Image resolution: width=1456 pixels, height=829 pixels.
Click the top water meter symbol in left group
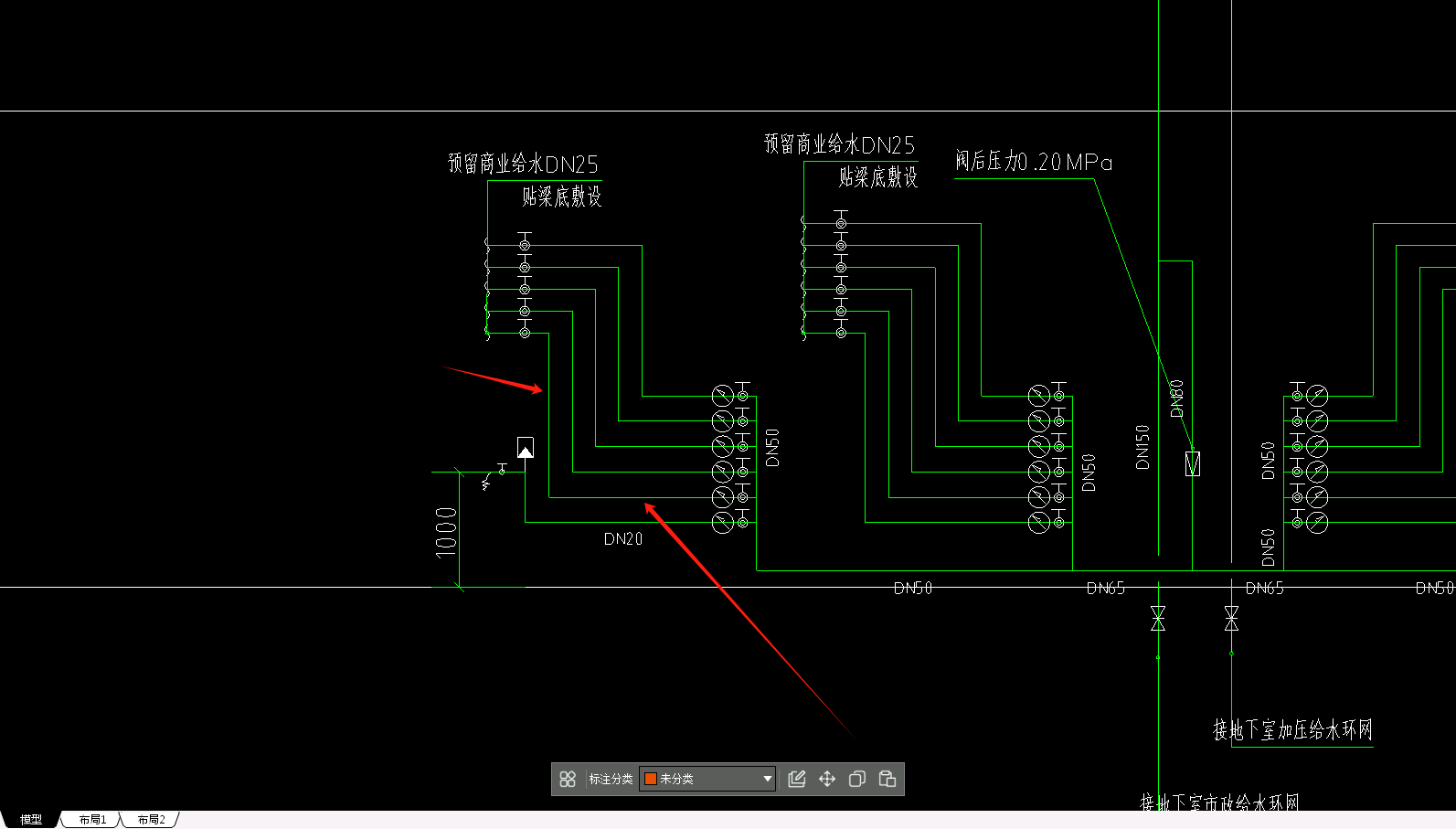coord(723,396)
